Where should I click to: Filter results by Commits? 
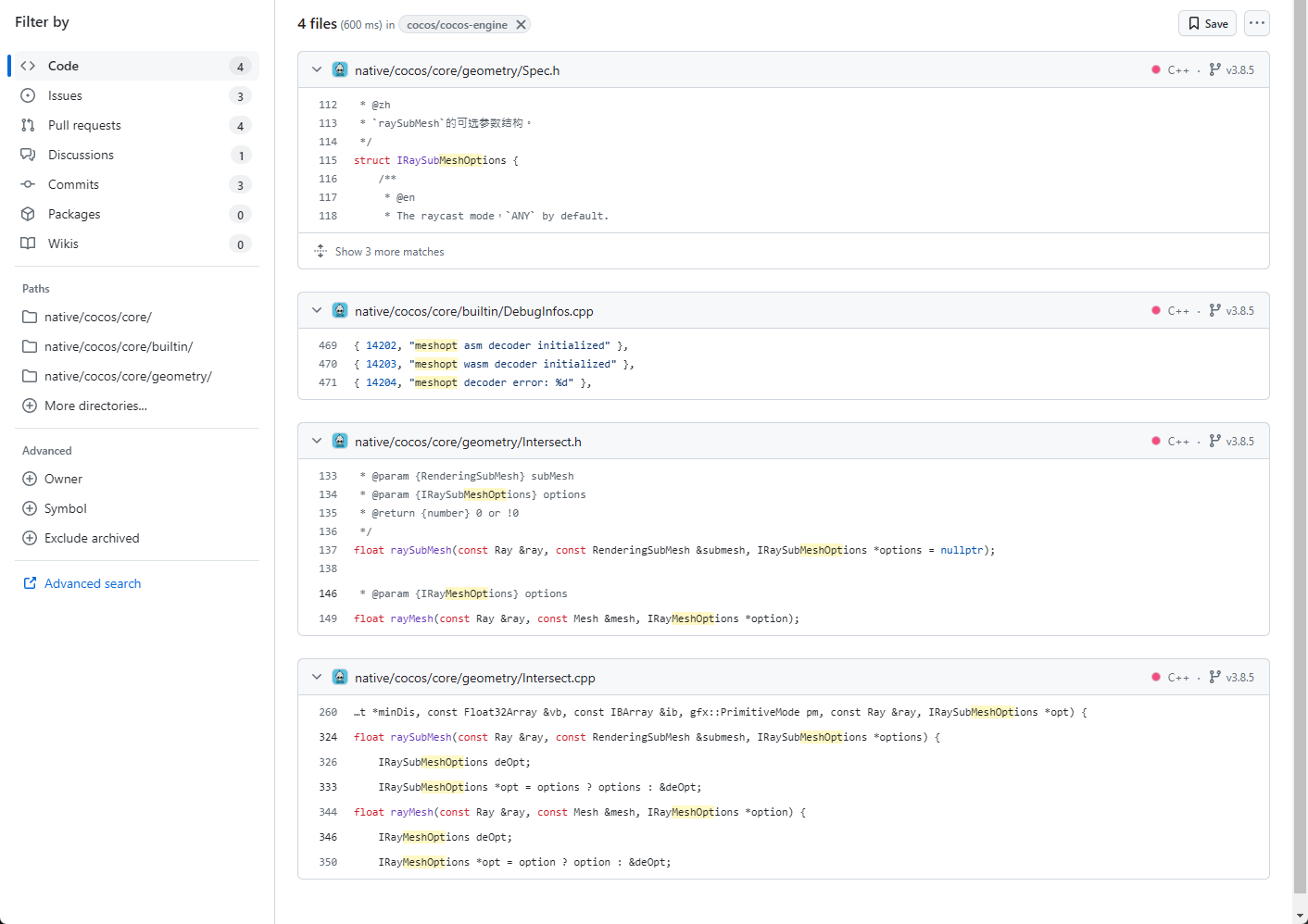pos(73,185)
